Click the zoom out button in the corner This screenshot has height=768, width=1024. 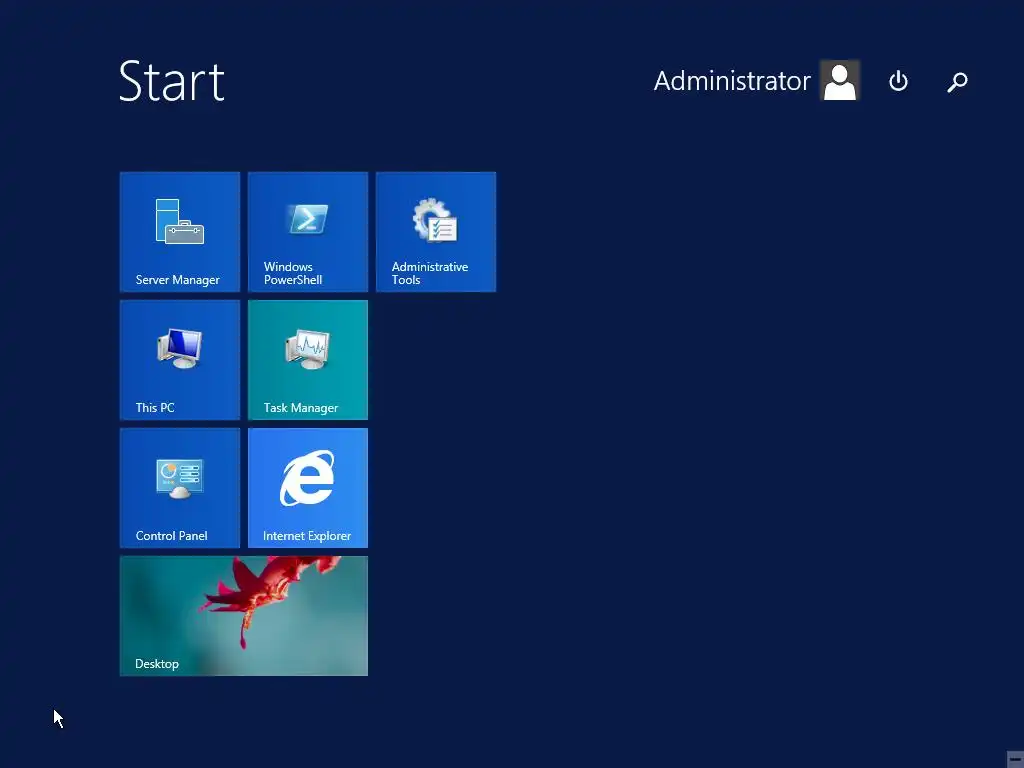[1015, 759]
